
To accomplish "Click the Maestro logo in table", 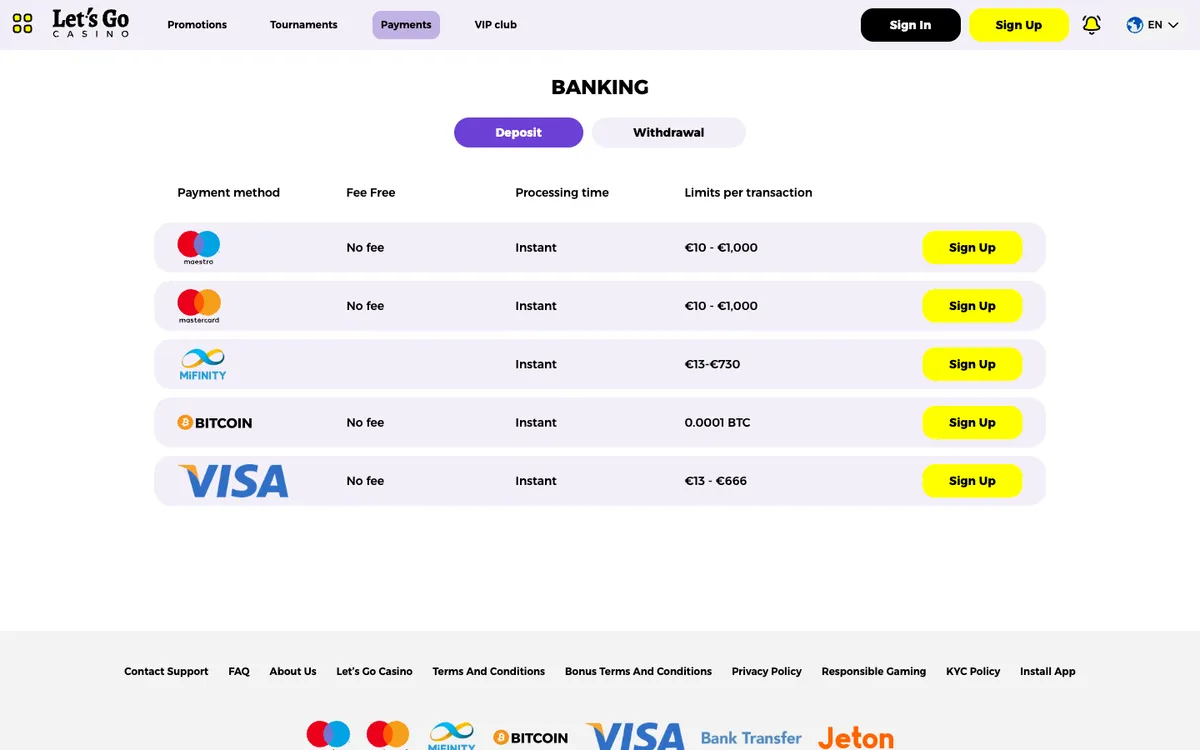I will tap(198, 247).
